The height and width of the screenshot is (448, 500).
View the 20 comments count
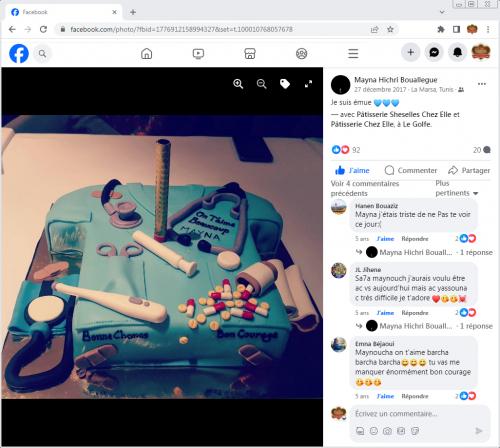coord(482,150)
